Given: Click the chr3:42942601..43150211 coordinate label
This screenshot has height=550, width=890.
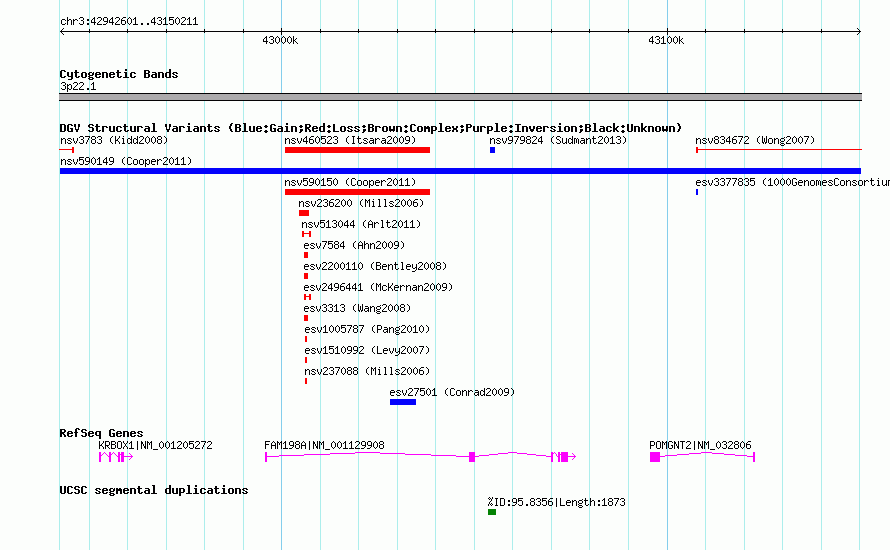Looking at the screenshot, I should pyautogui.click(x=129, y=22).
